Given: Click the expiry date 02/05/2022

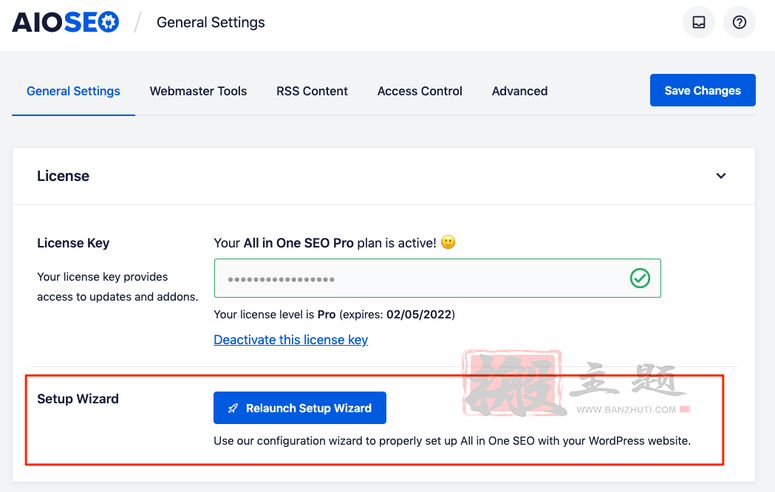Looking at the screenshot, I should (x=419, y=314).
